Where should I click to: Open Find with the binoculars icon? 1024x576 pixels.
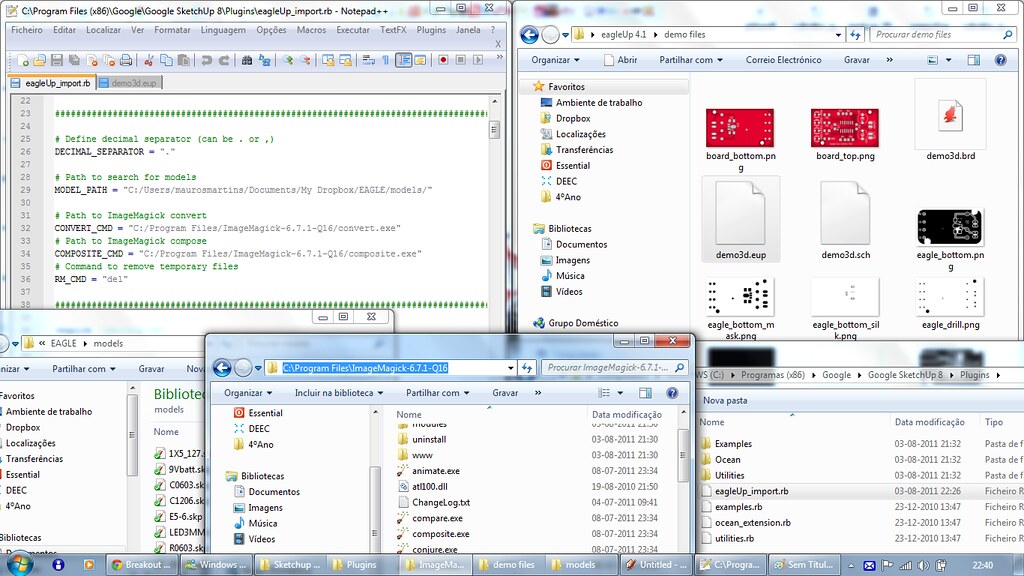pos(247,60)
